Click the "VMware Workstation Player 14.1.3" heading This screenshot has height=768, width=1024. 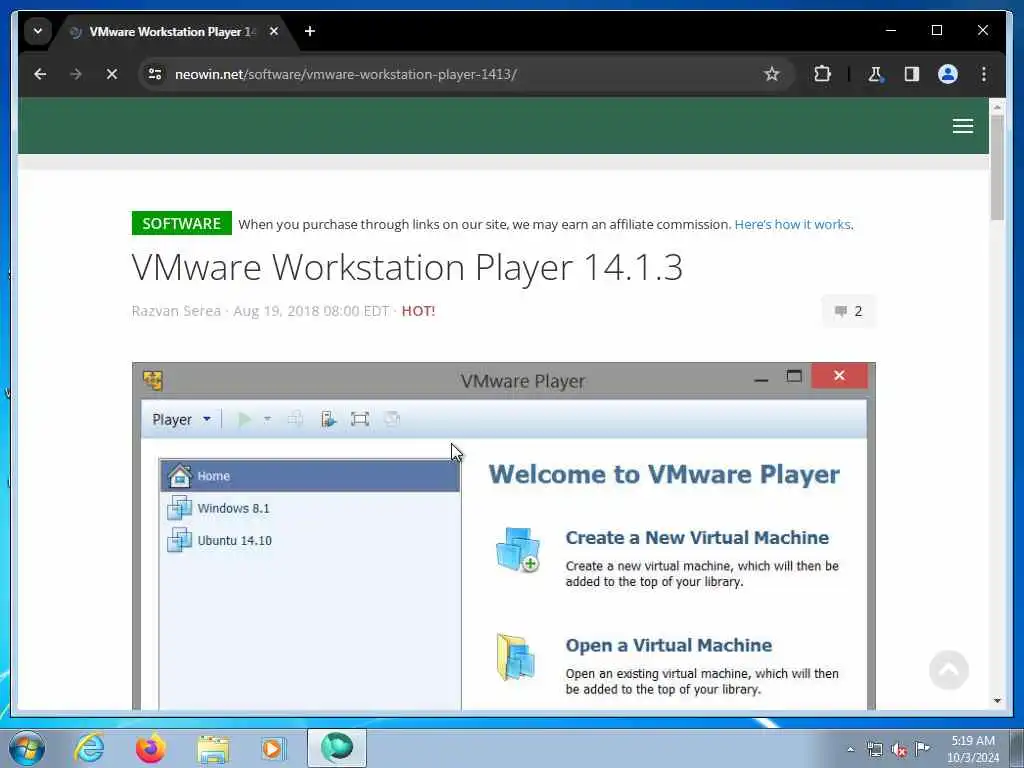(x=407, y=267)
